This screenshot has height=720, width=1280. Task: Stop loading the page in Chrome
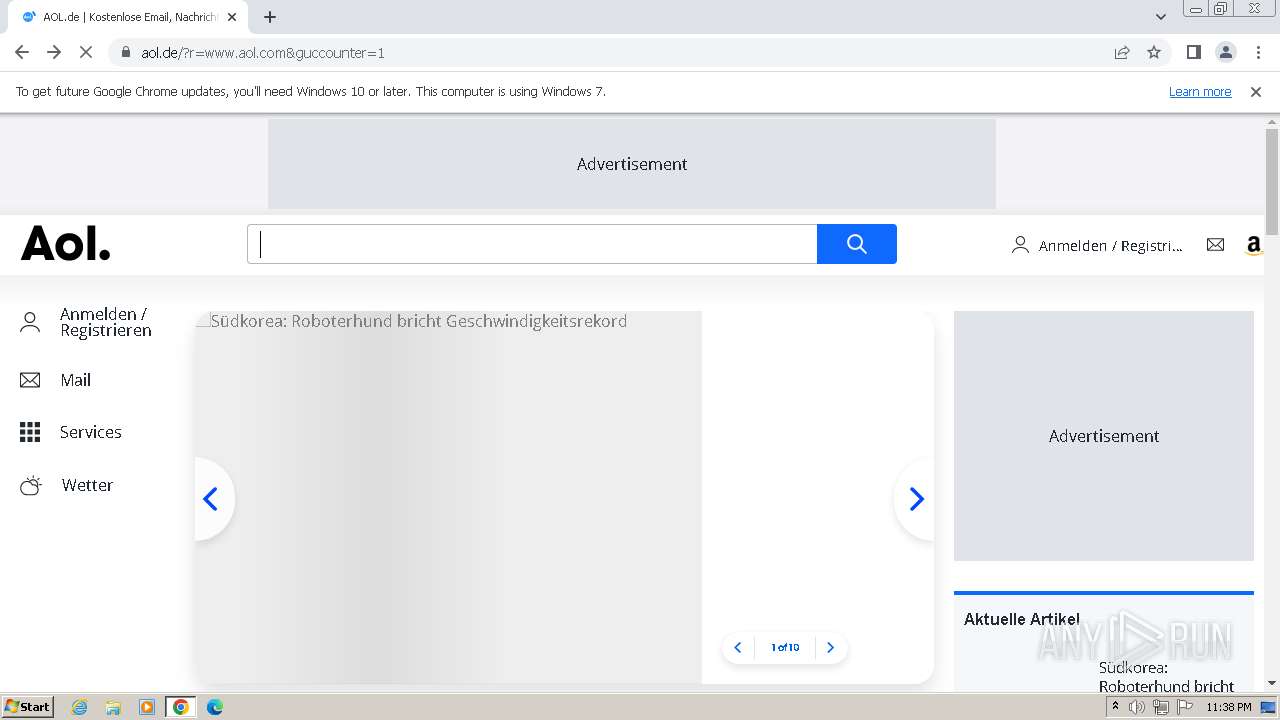tap(86, 52)
